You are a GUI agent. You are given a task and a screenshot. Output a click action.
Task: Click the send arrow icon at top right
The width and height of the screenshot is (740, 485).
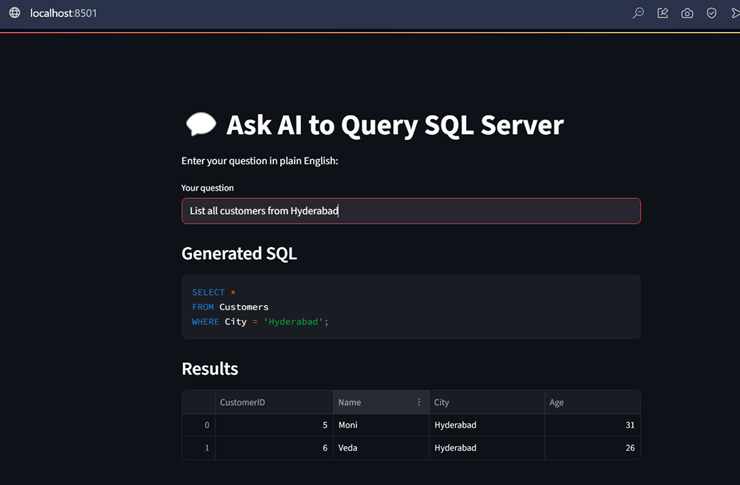pyautogui.click(x=734, y=13)
